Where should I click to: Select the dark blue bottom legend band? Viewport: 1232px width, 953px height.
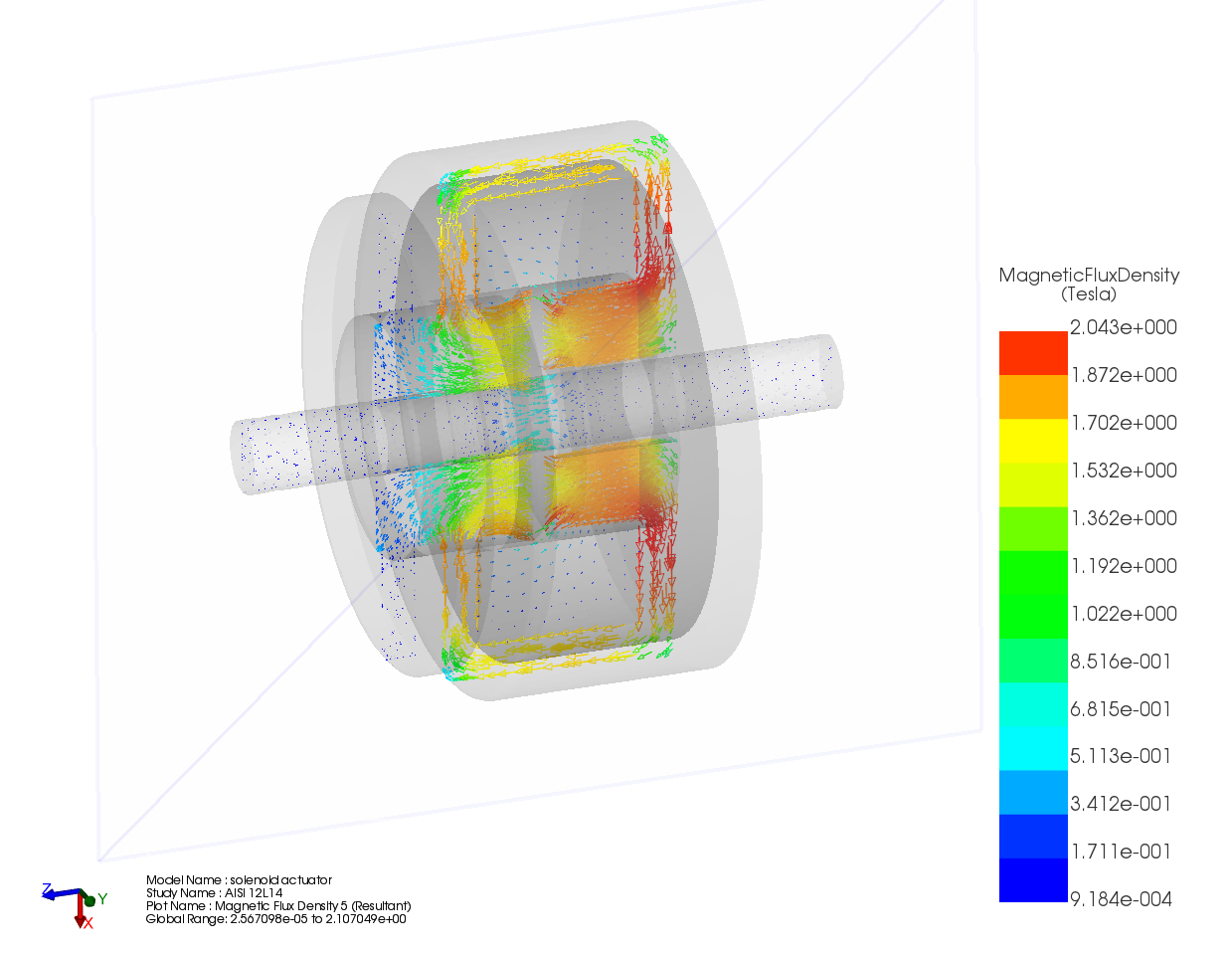point(1032,880)
